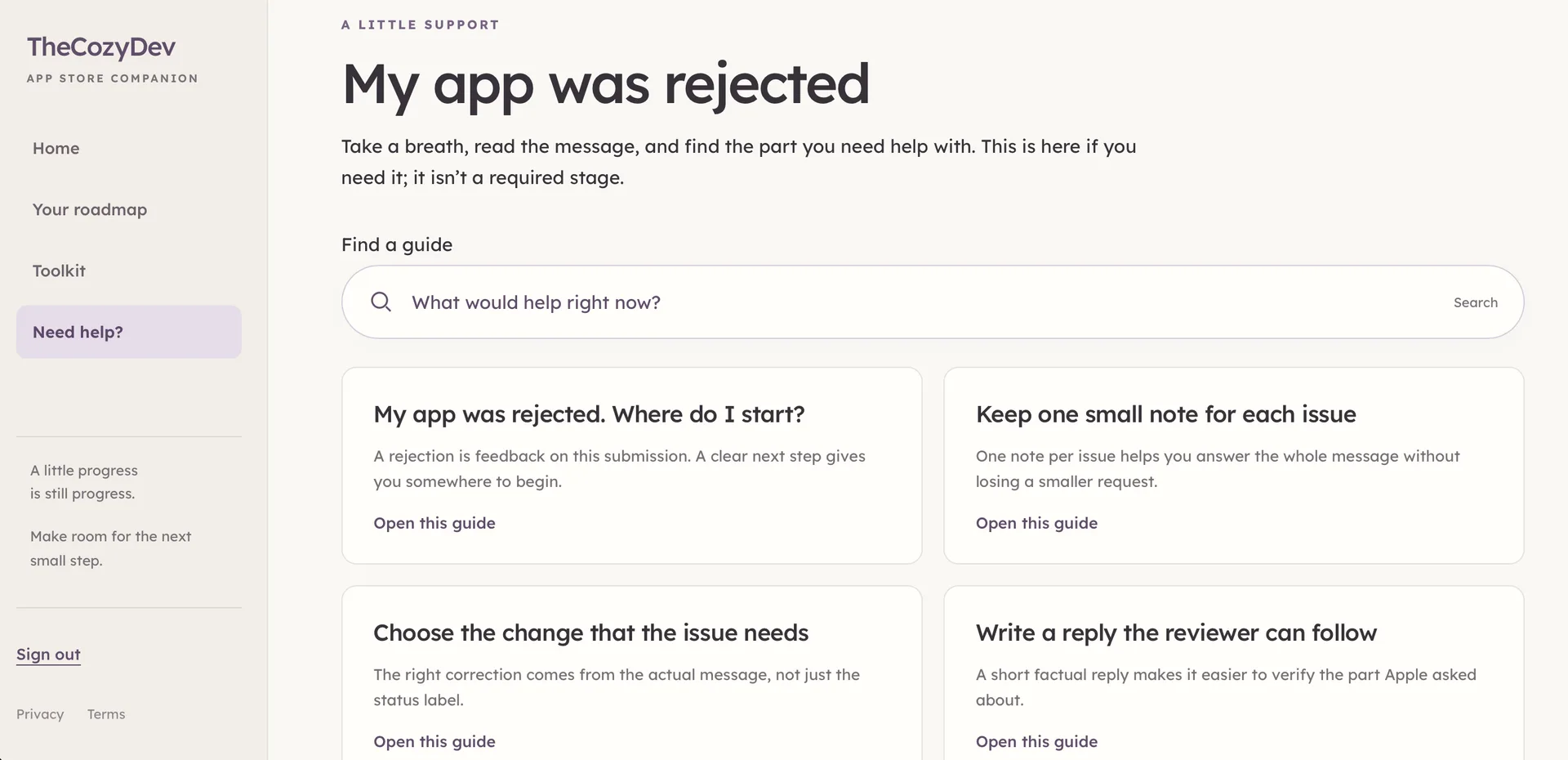Focus the 'What would help right now?' field
Image resolution: width=1568 pixels, height=760 pixels.
923,302
